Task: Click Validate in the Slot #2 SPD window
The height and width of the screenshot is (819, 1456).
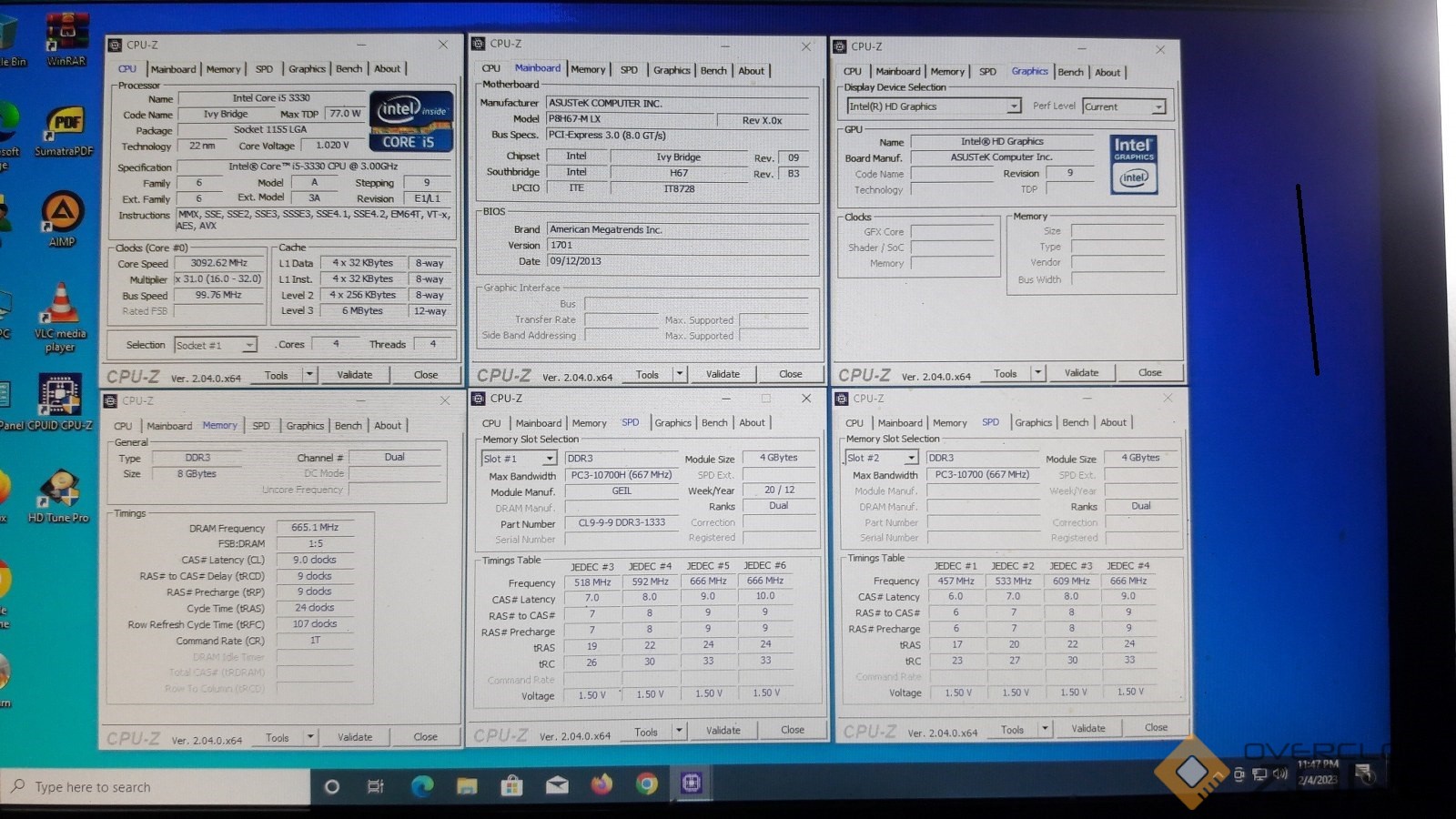Action: tap(1088, 728)
